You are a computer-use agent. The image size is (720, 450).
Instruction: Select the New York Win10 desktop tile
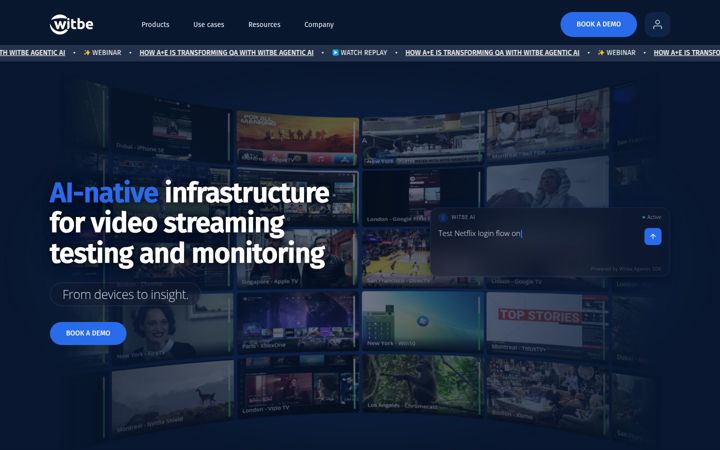pos(422,320)
